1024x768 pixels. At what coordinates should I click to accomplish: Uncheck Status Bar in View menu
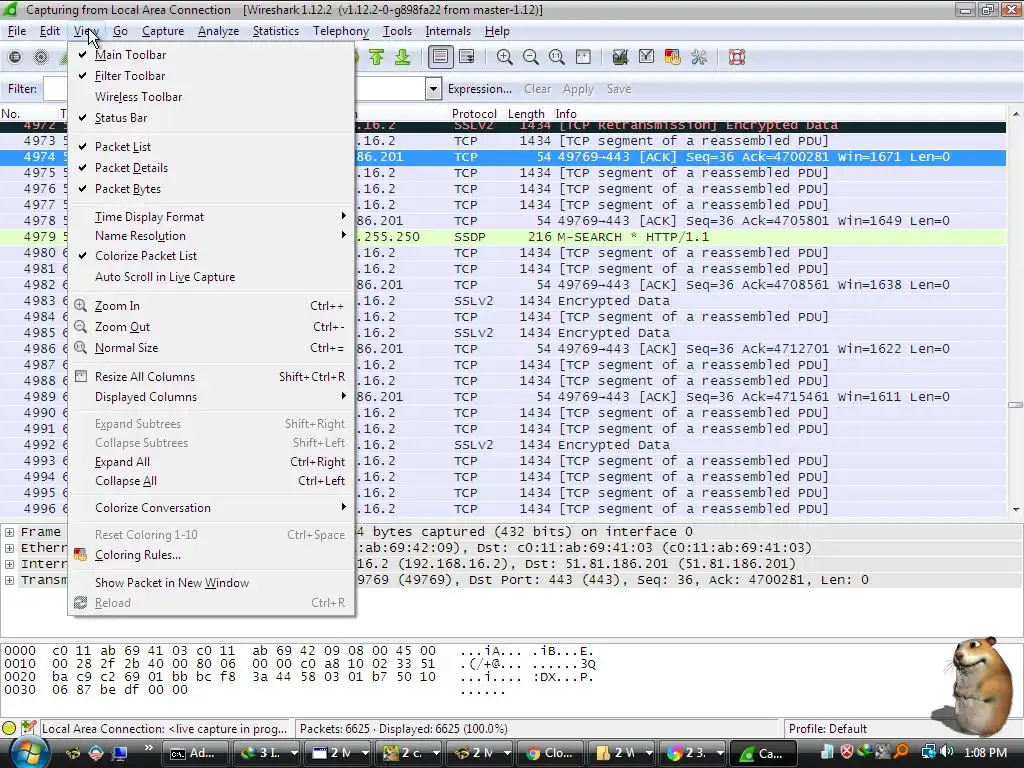tap(211, 118)
